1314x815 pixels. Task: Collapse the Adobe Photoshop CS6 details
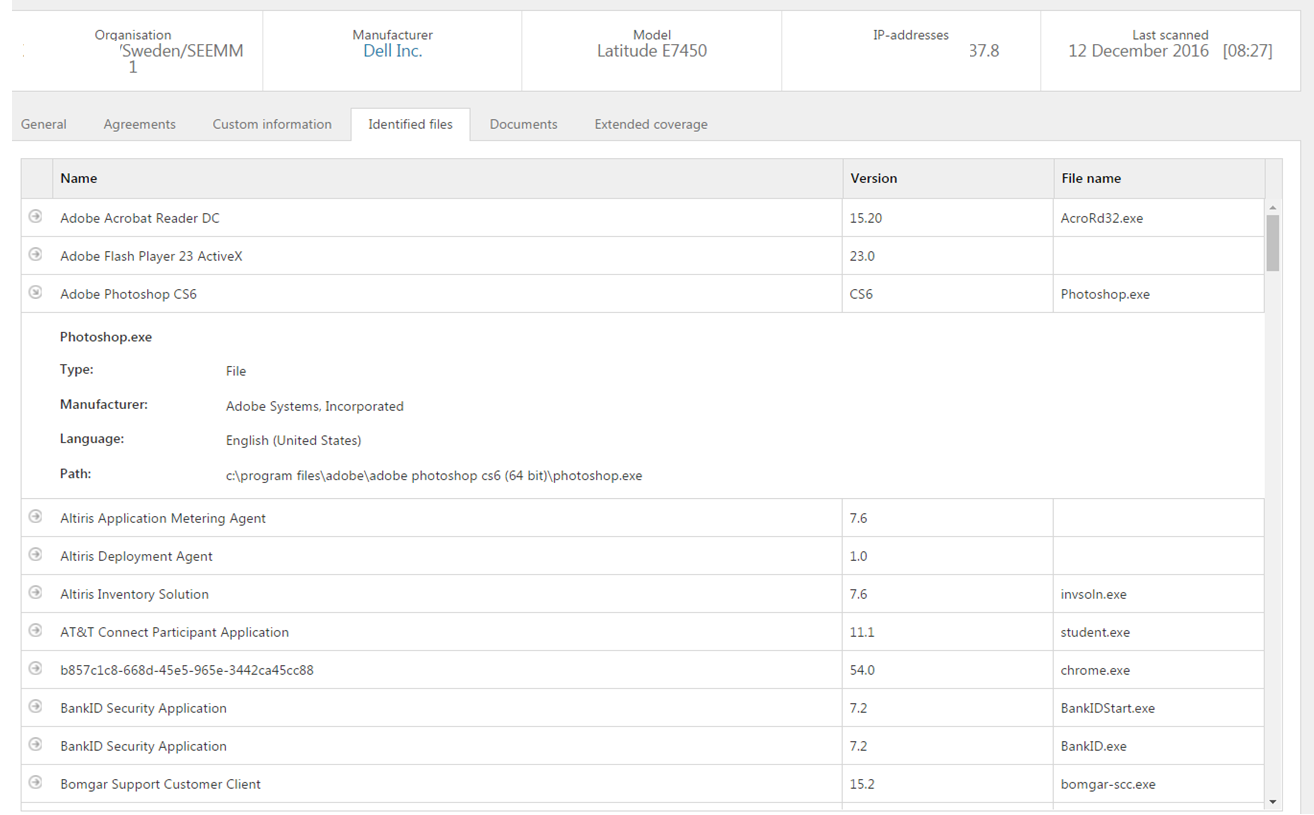(36, 292)
